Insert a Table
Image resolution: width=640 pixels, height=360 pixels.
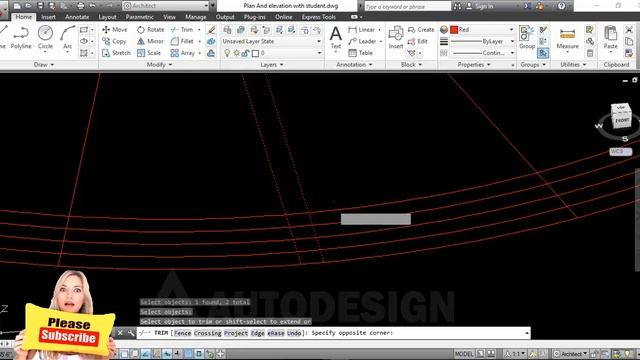tap(360, 53)
